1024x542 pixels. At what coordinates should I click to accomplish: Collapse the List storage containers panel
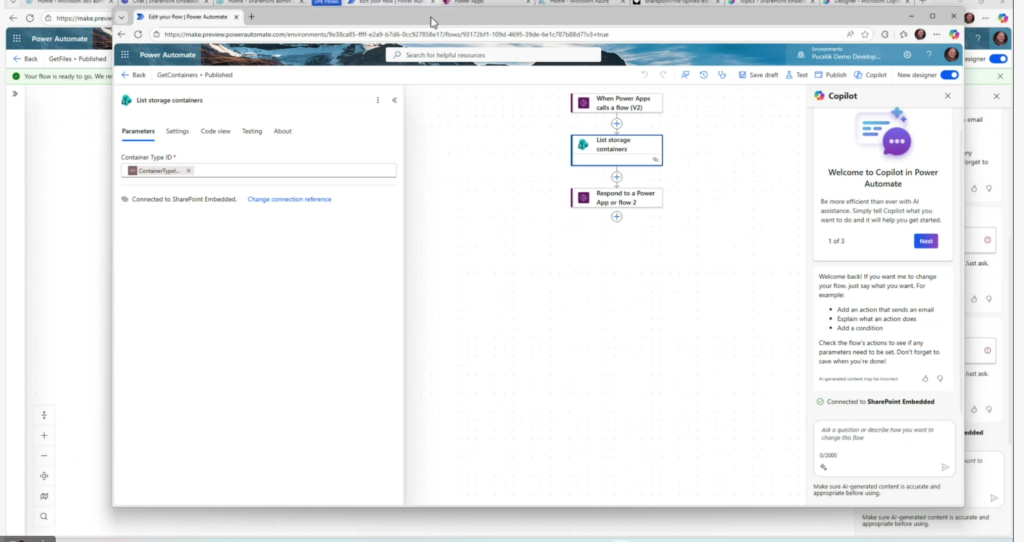pos(394,100)
